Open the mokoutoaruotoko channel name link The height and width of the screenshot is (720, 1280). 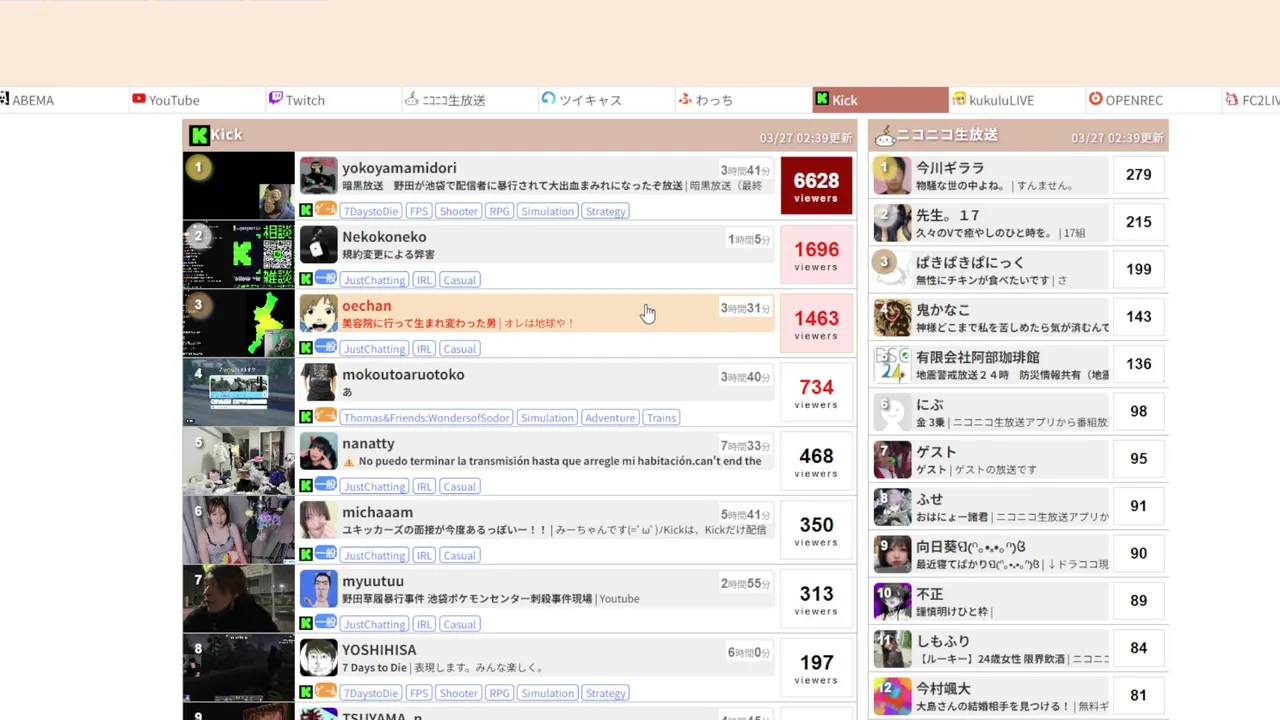(x=403, y=375)
